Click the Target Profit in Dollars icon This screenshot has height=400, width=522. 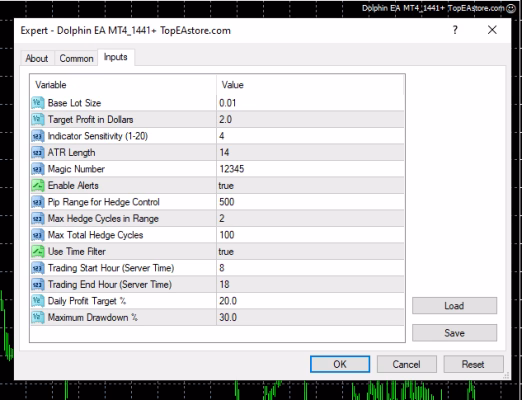[x=38, y=119]
